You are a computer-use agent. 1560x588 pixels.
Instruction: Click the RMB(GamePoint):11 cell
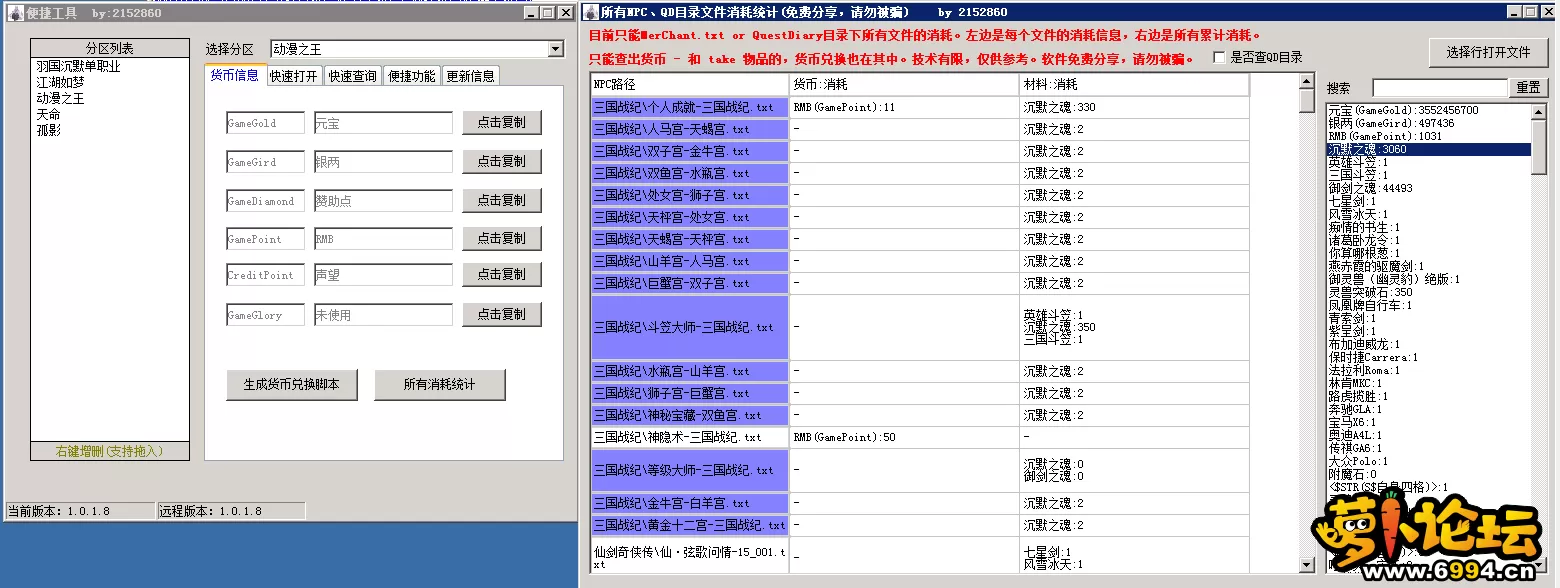(x=905, y=107)
